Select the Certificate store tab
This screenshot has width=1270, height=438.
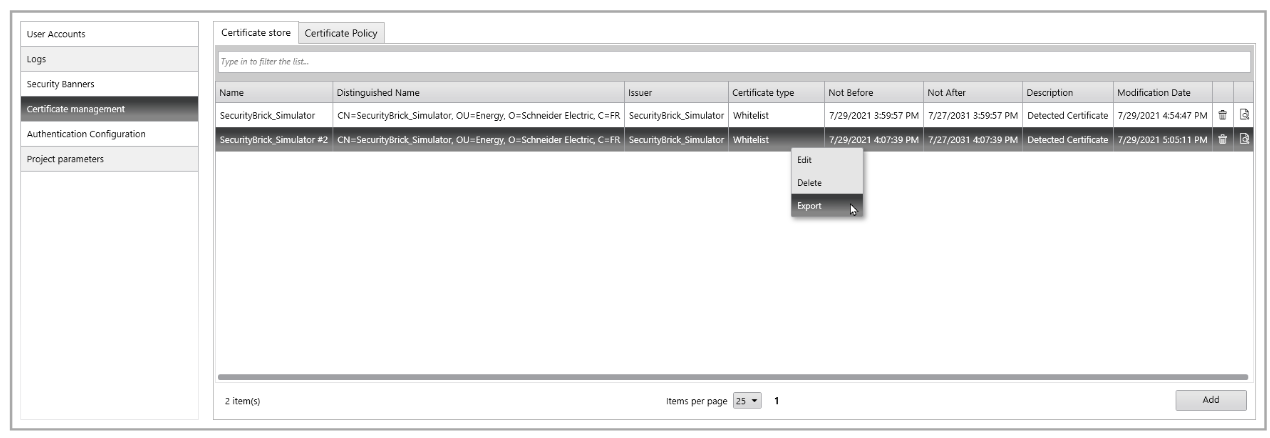256,33
